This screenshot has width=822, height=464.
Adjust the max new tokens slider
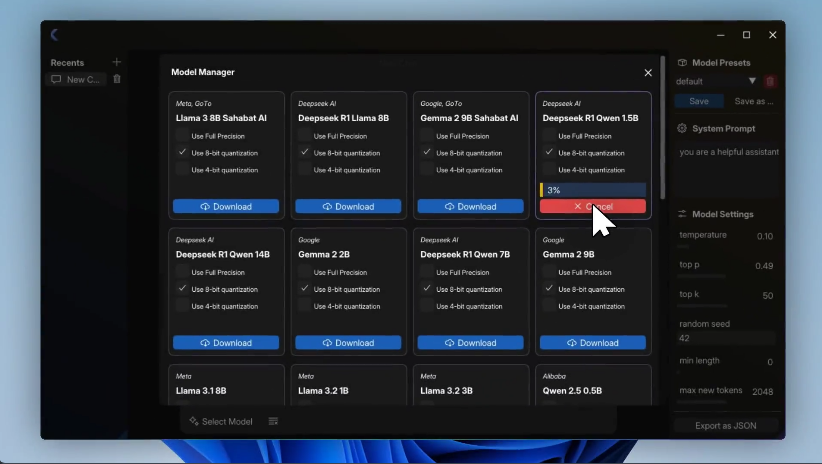coord(702,402)
